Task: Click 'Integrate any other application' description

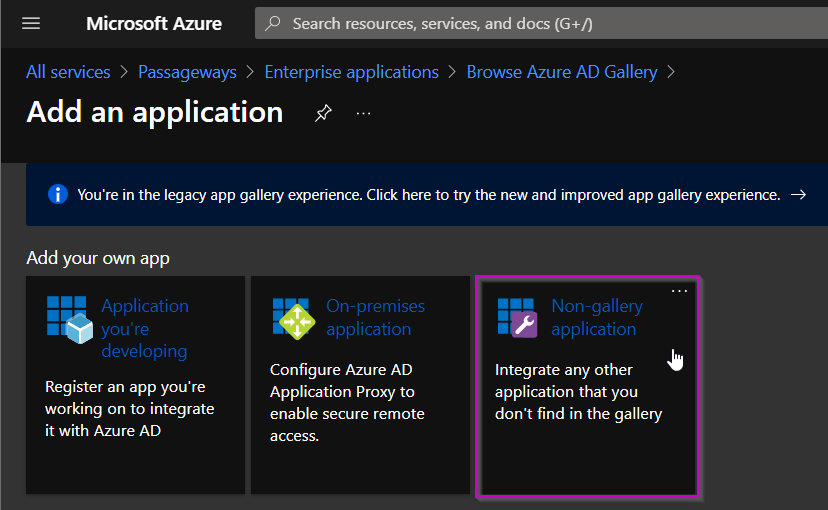Action: coord(578,392)
